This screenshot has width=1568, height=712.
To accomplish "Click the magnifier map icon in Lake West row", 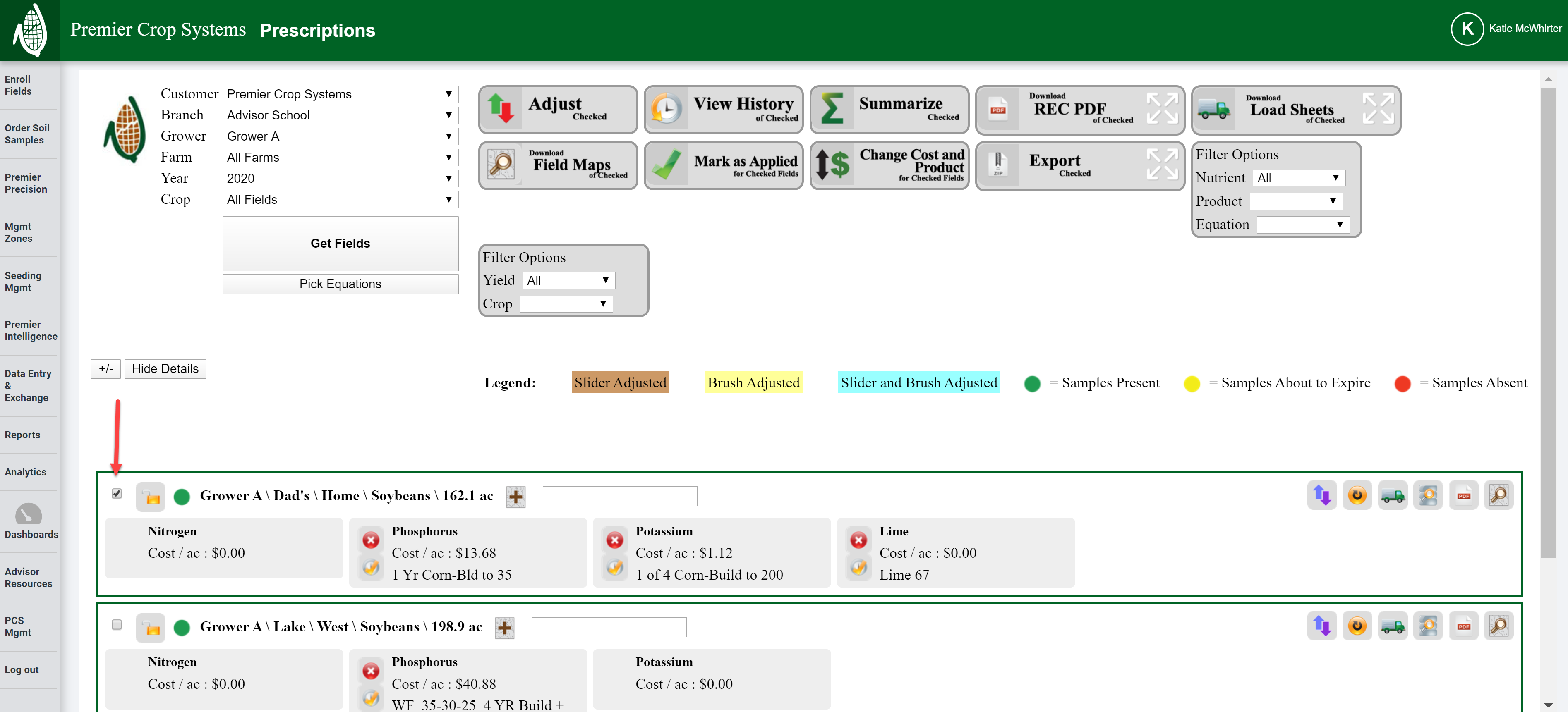I will click(x=1498, y=626).
